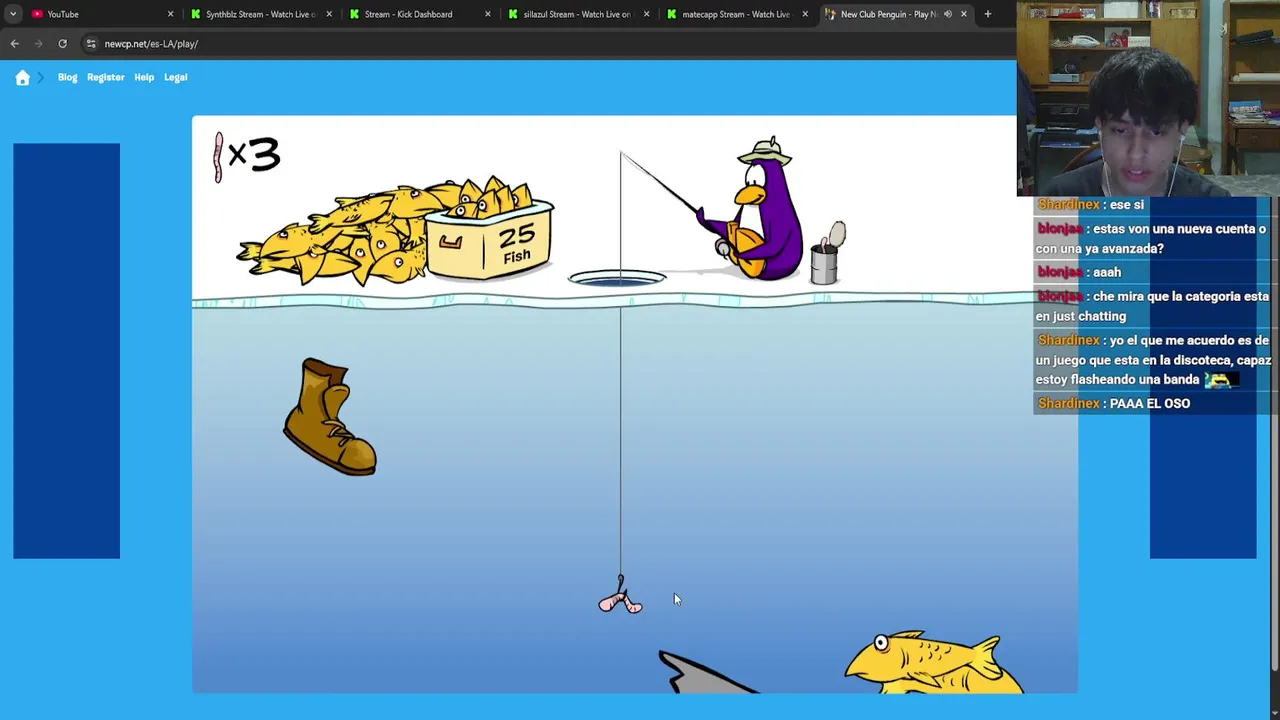Switch to the Synthblz Stream tab
The width and height of the screenshot is (1280, 720).
[260, 14]
